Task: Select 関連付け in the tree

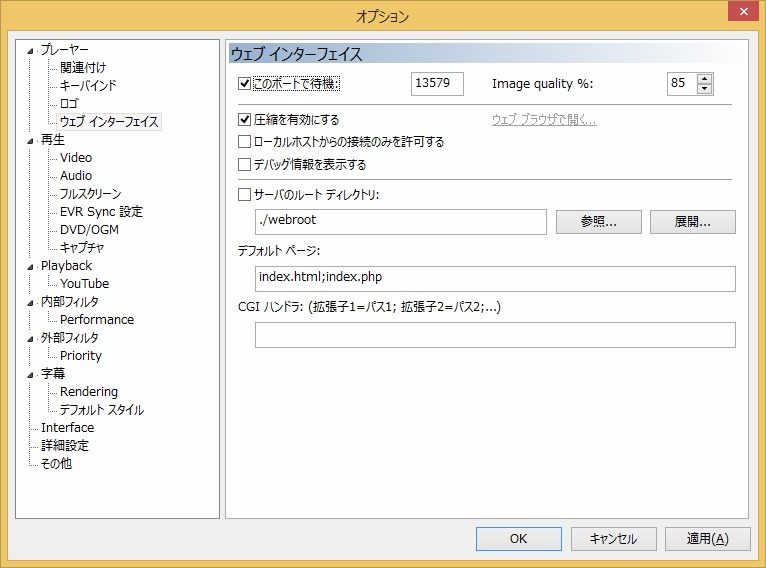Action: tap(83, 67)
